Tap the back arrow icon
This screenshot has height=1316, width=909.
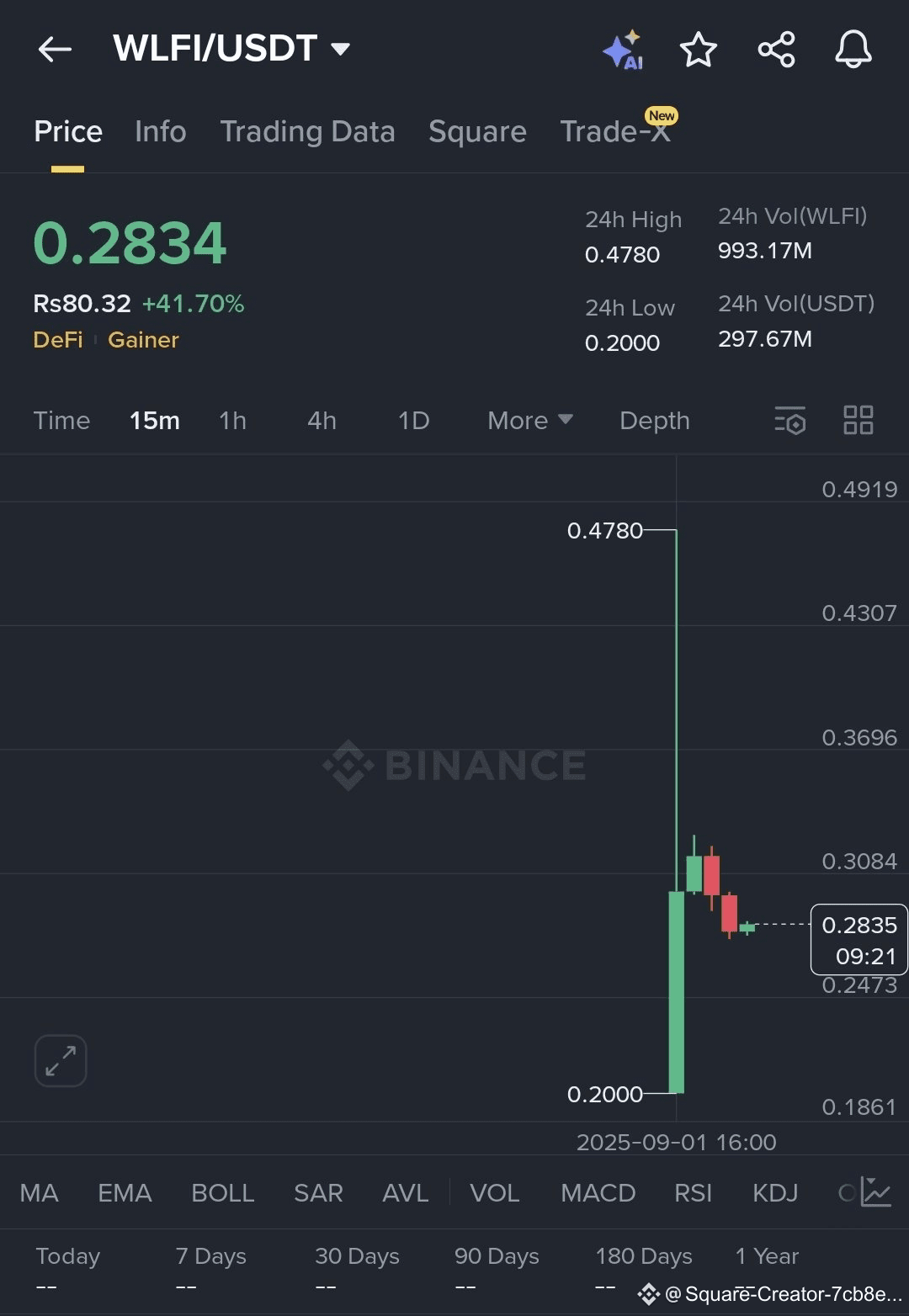[55, 50]
